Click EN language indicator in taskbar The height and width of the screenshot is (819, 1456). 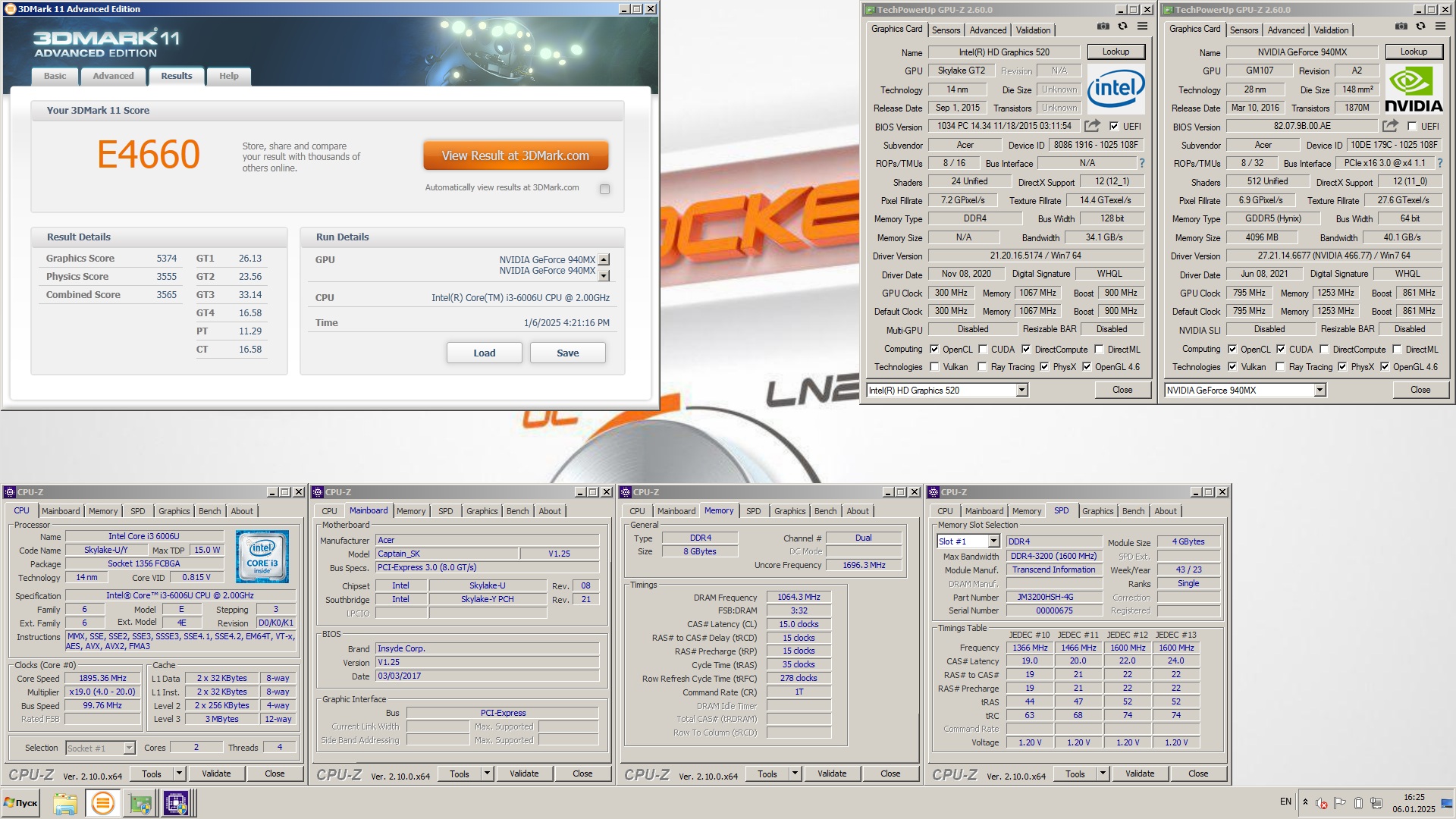1285,802
